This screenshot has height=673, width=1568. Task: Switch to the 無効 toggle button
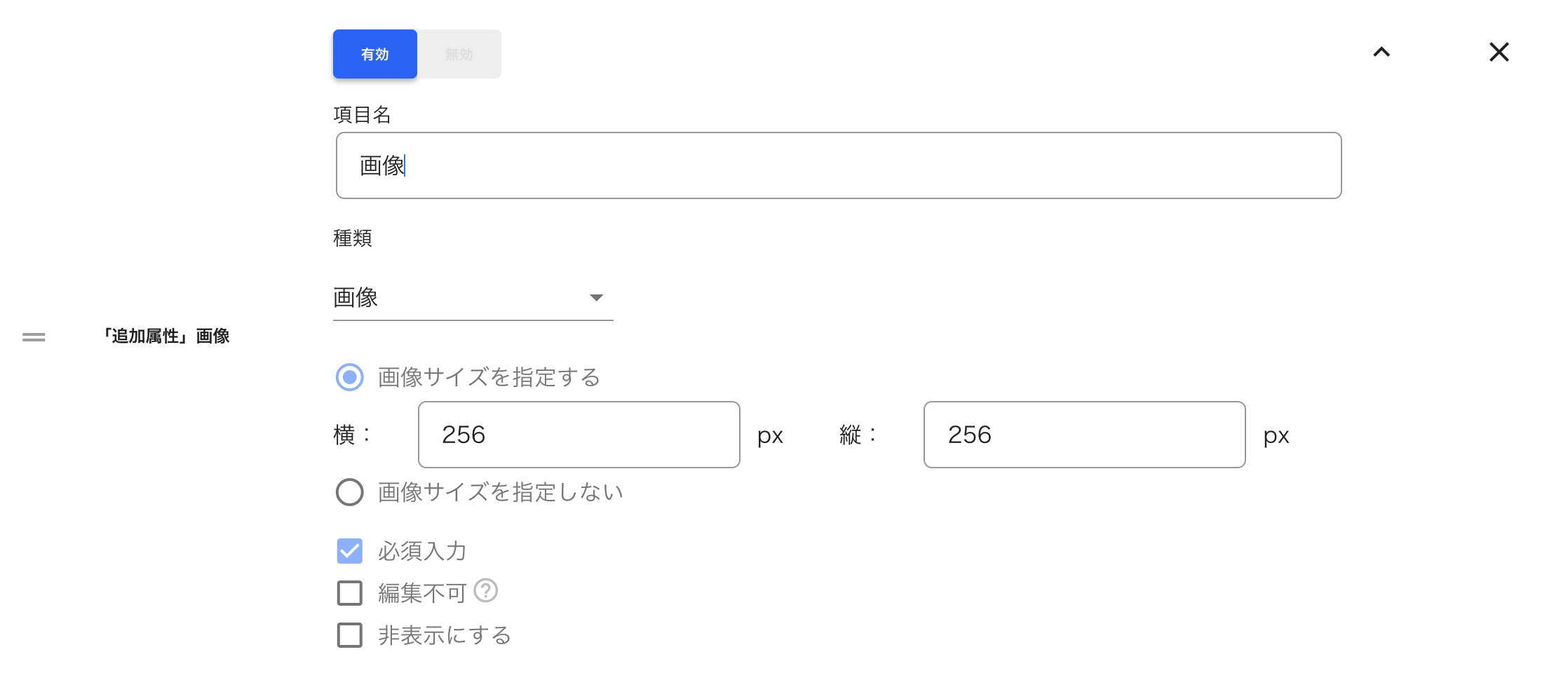pyautogui.click(x=459, y=54)
